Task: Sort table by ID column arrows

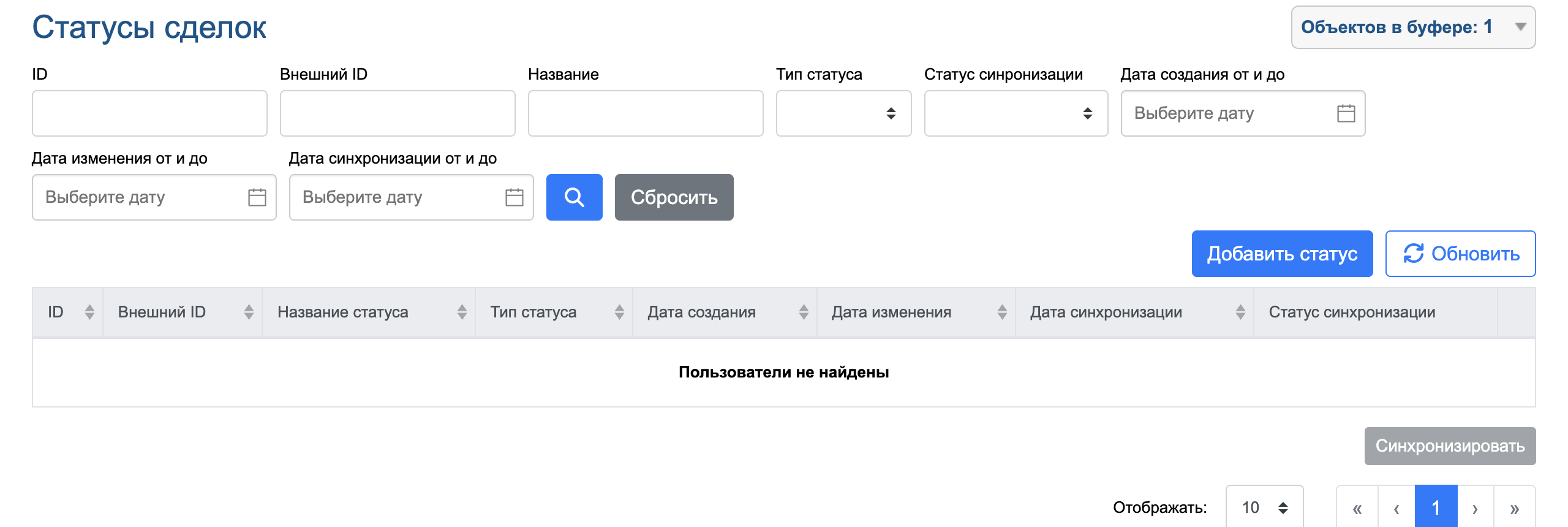Action: (89, 312)
